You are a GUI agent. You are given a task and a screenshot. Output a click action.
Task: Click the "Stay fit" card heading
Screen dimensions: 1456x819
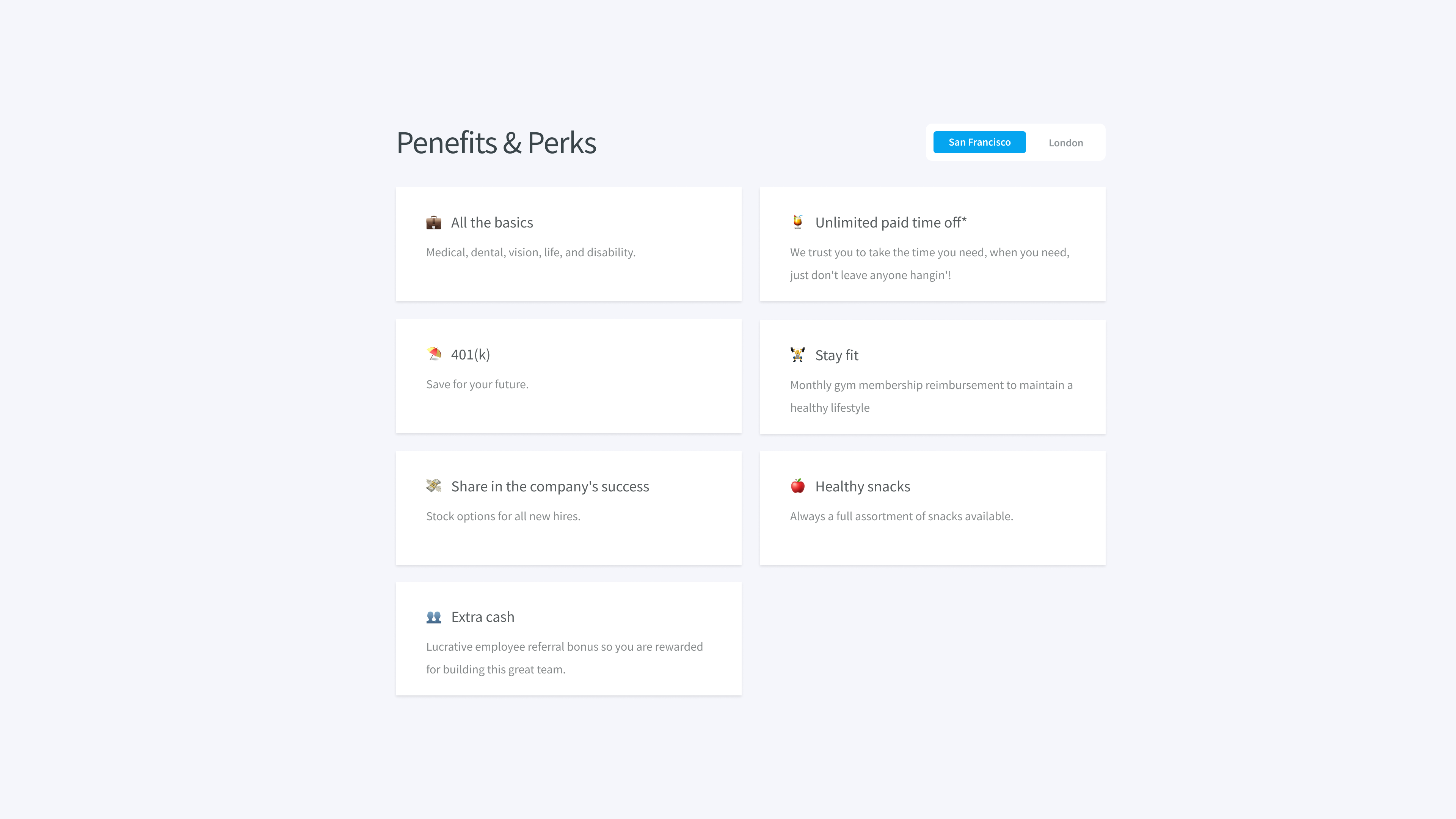click(x=836, y=356)
